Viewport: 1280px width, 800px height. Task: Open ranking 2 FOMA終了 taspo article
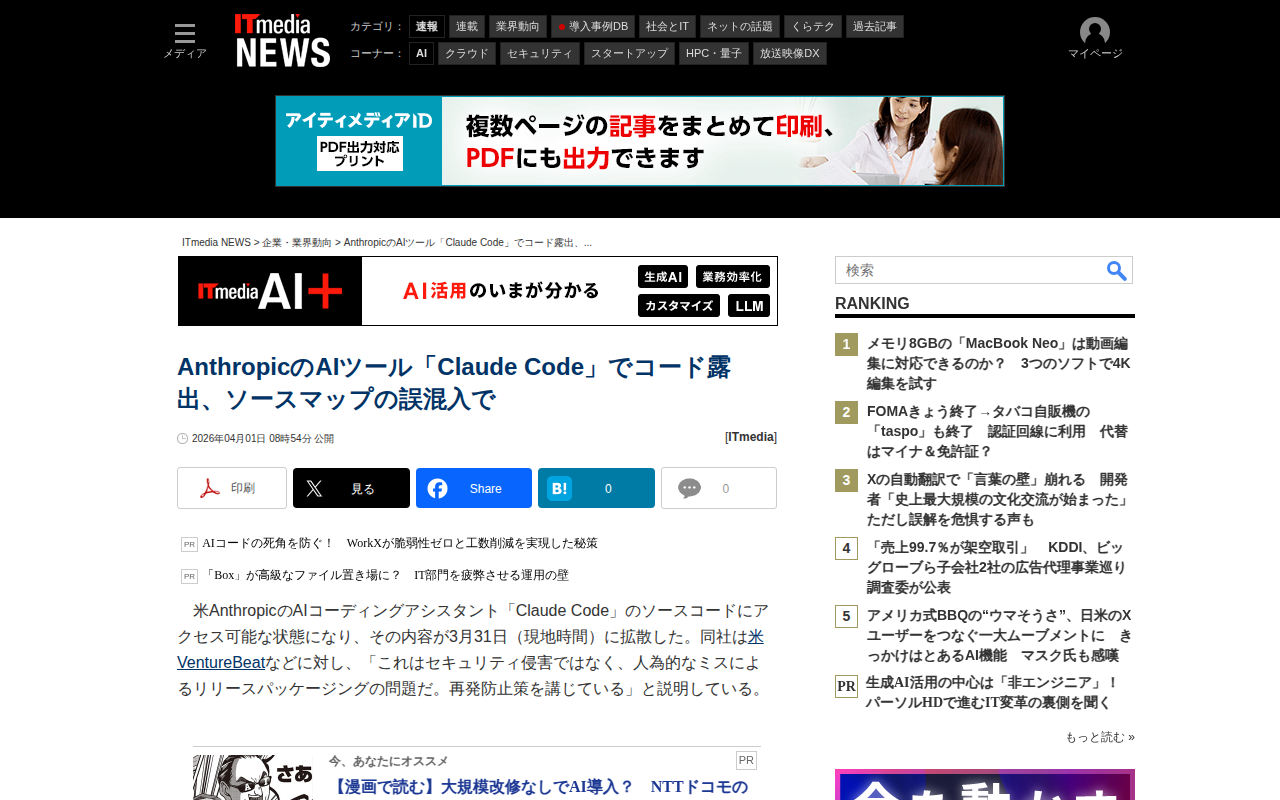click(x=998, y=432)
